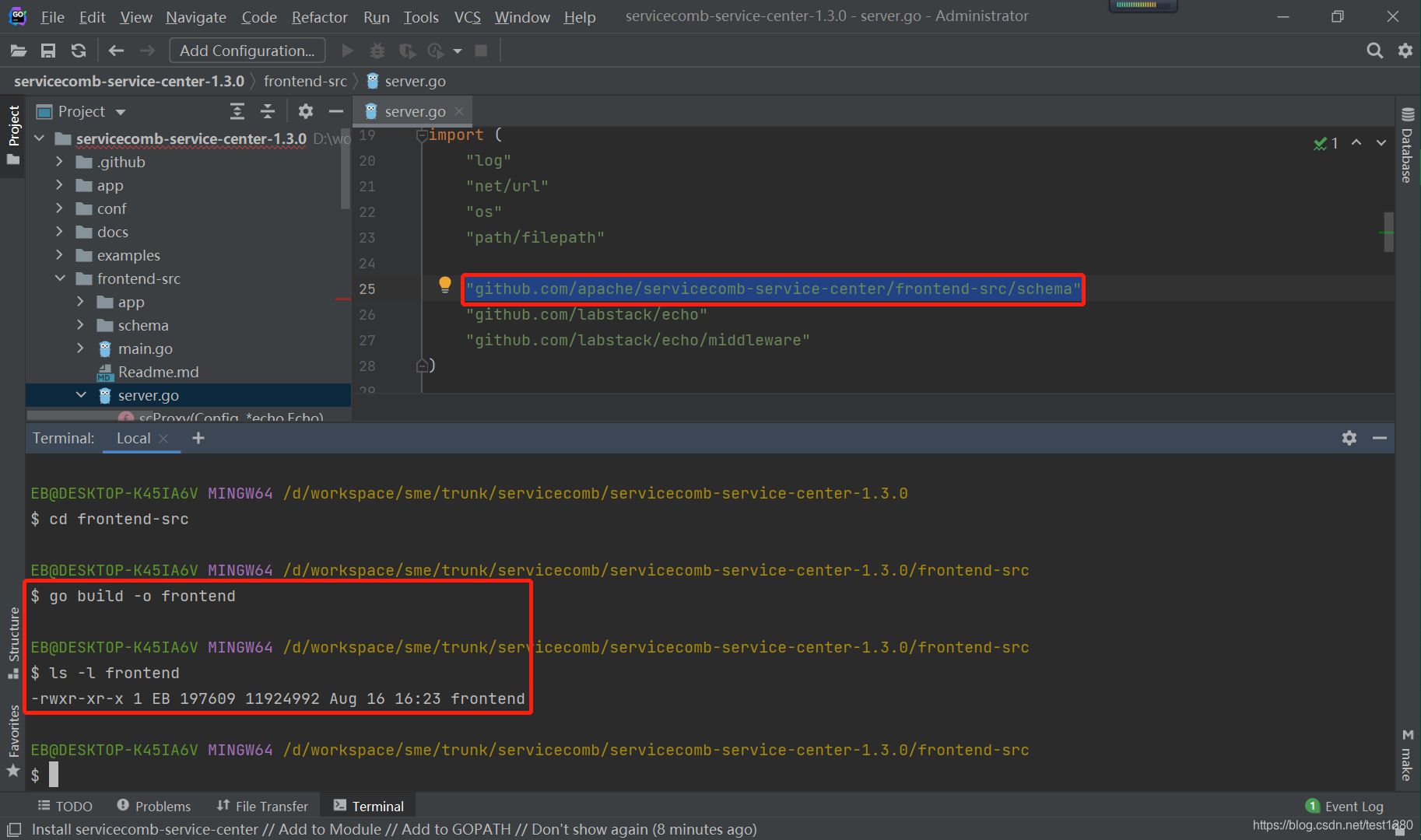
Task: Open the File Transfer tool tab
Action: (262, 806)
